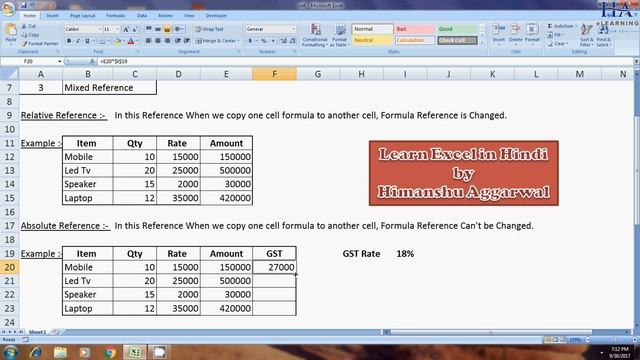Click the Font Color red A
Viewport: 640px width, 360px height.
click(x=131, y=41)
